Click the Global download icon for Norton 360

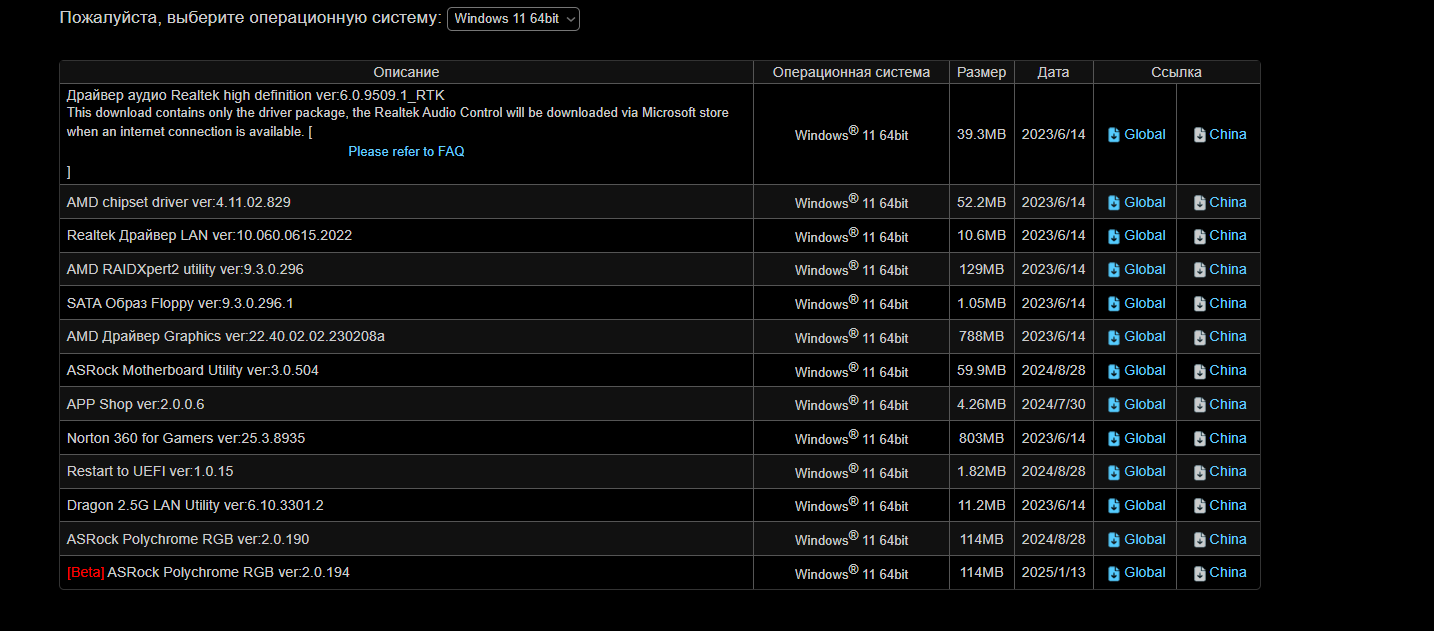coord(1114,439)
